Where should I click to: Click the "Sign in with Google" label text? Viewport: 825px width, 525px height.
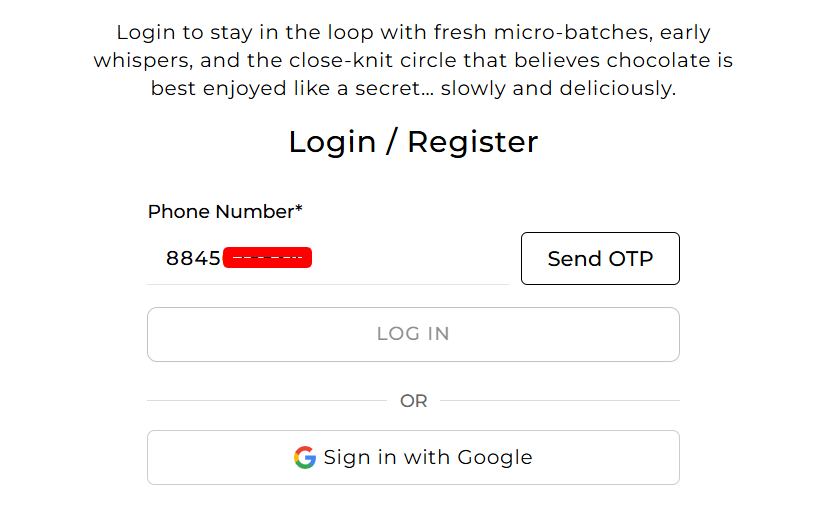tap(428, 458)
